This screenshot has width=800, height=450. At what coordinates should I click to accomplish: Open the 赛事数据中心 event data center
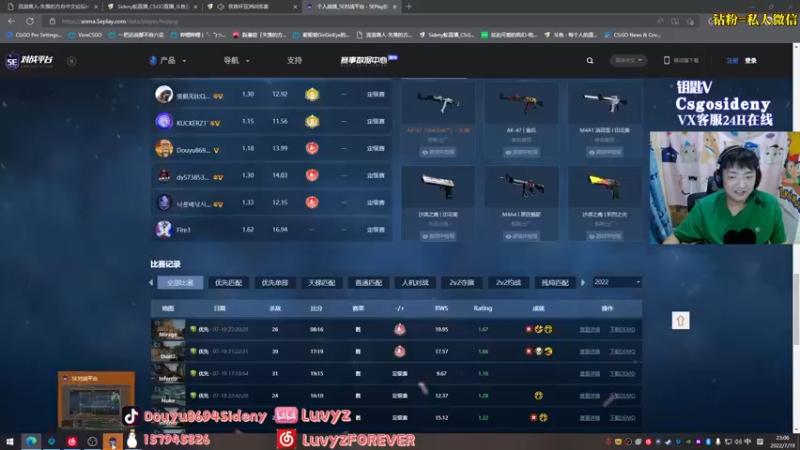(x=367, y=60)
